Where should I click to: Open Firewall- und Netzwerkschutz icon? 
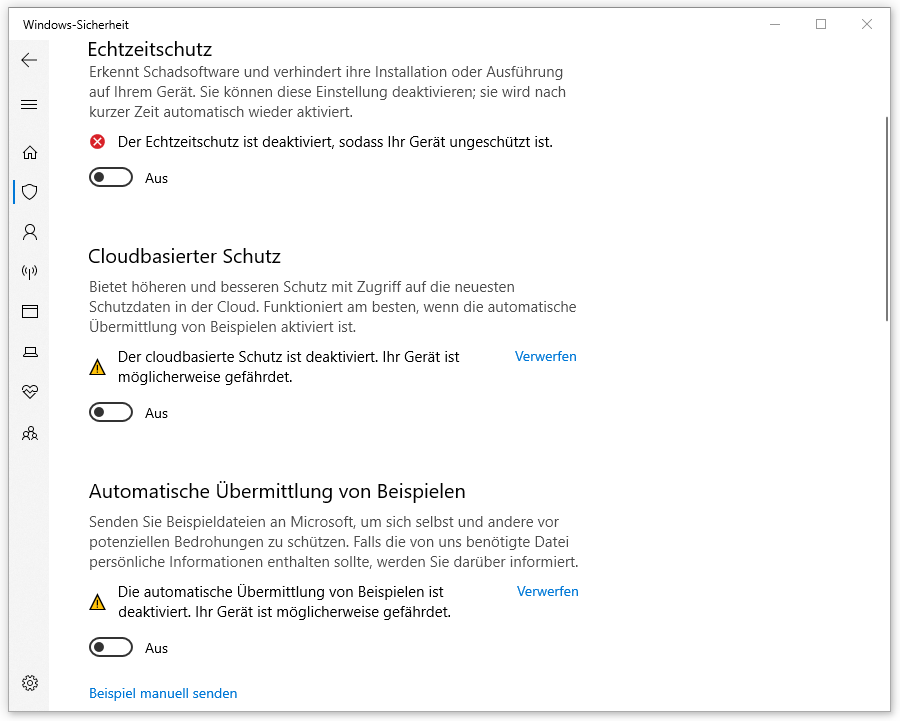pyautogui.click(x=29, y=271)
